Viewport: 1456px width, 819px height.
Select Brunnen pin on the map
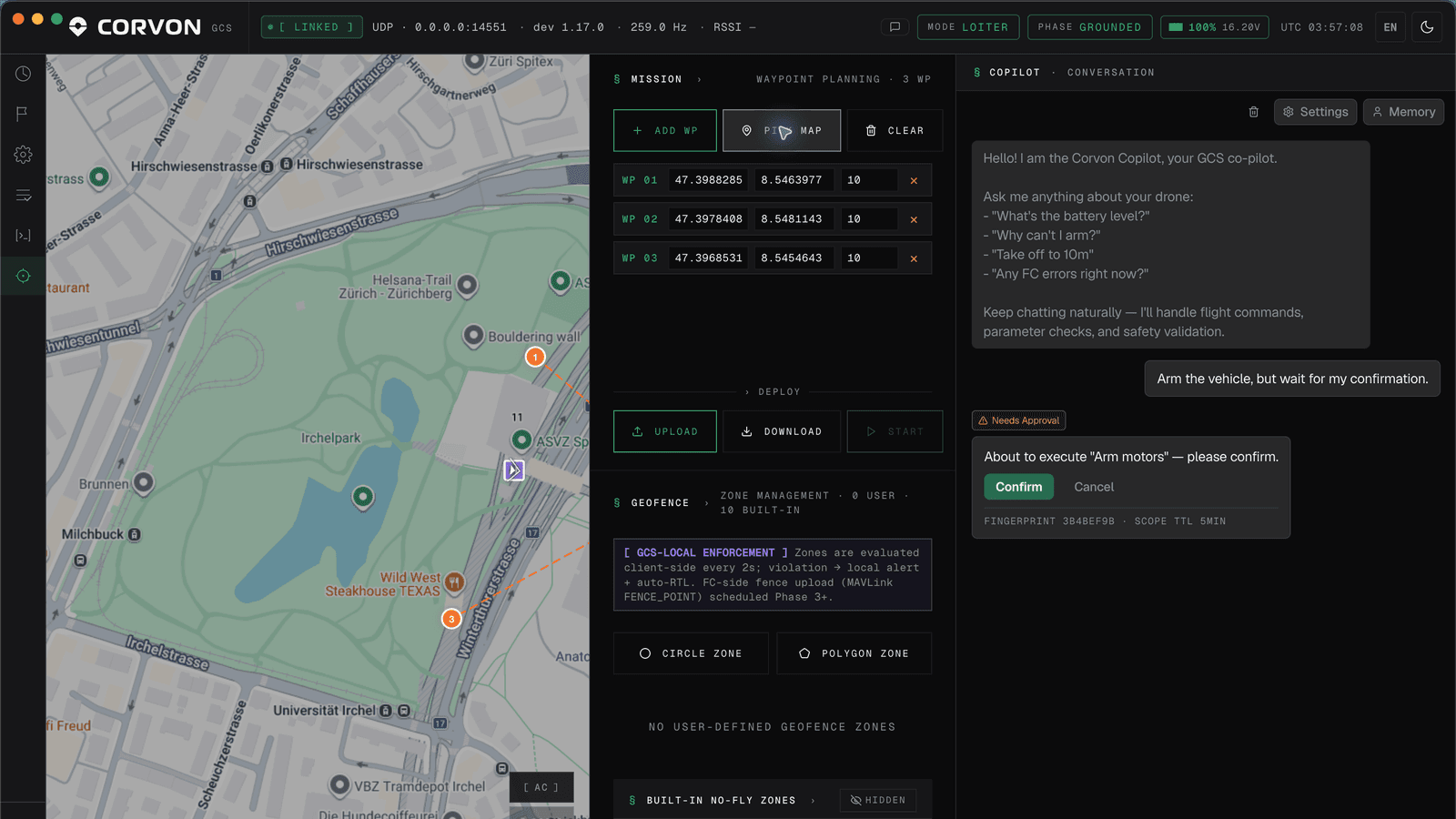pos(143,482)
